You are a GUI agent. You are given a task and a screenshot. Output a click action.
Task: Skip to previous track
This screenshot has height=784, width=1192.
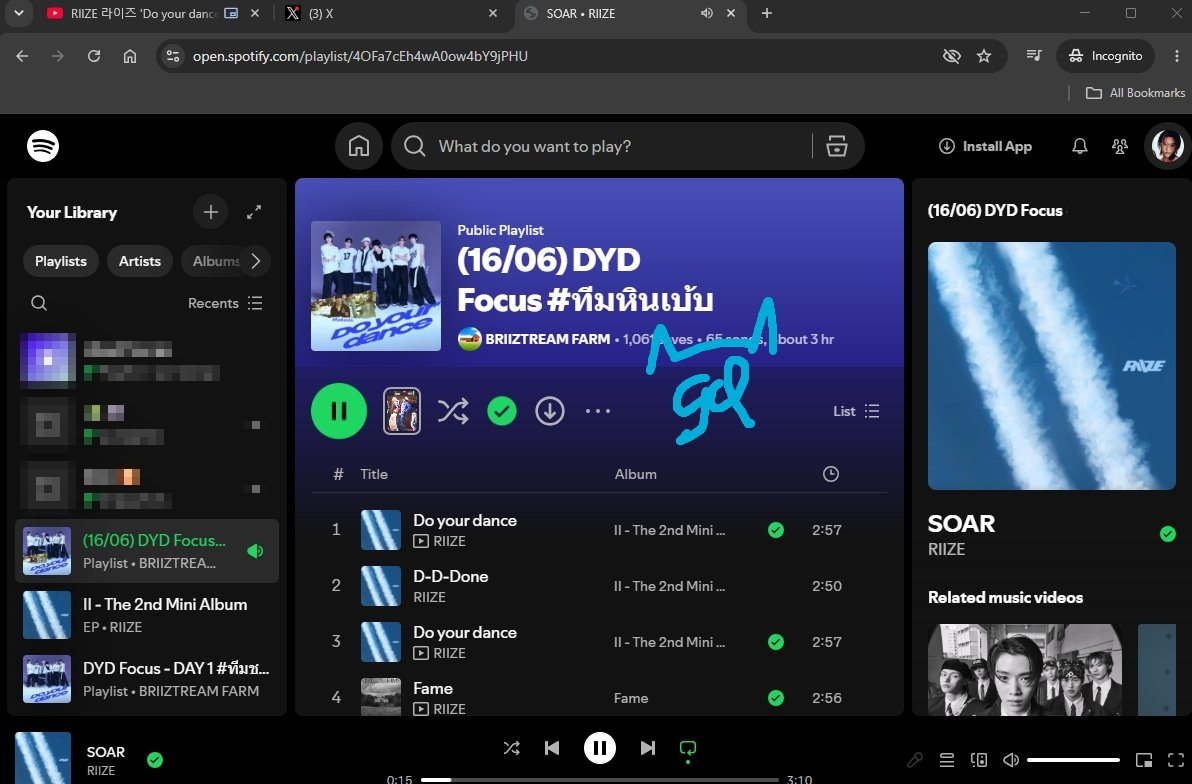553,748
